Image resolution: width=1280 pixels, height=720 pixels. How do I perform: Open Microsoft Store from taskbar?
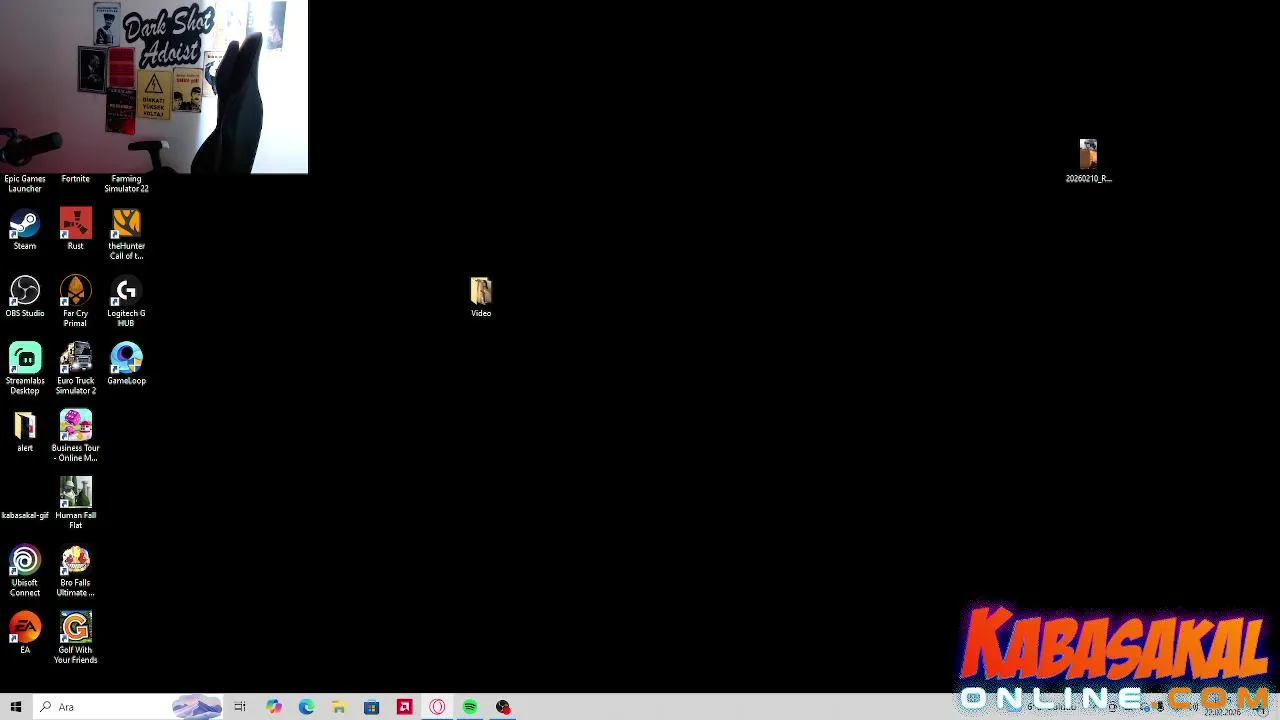pos(371,707)
